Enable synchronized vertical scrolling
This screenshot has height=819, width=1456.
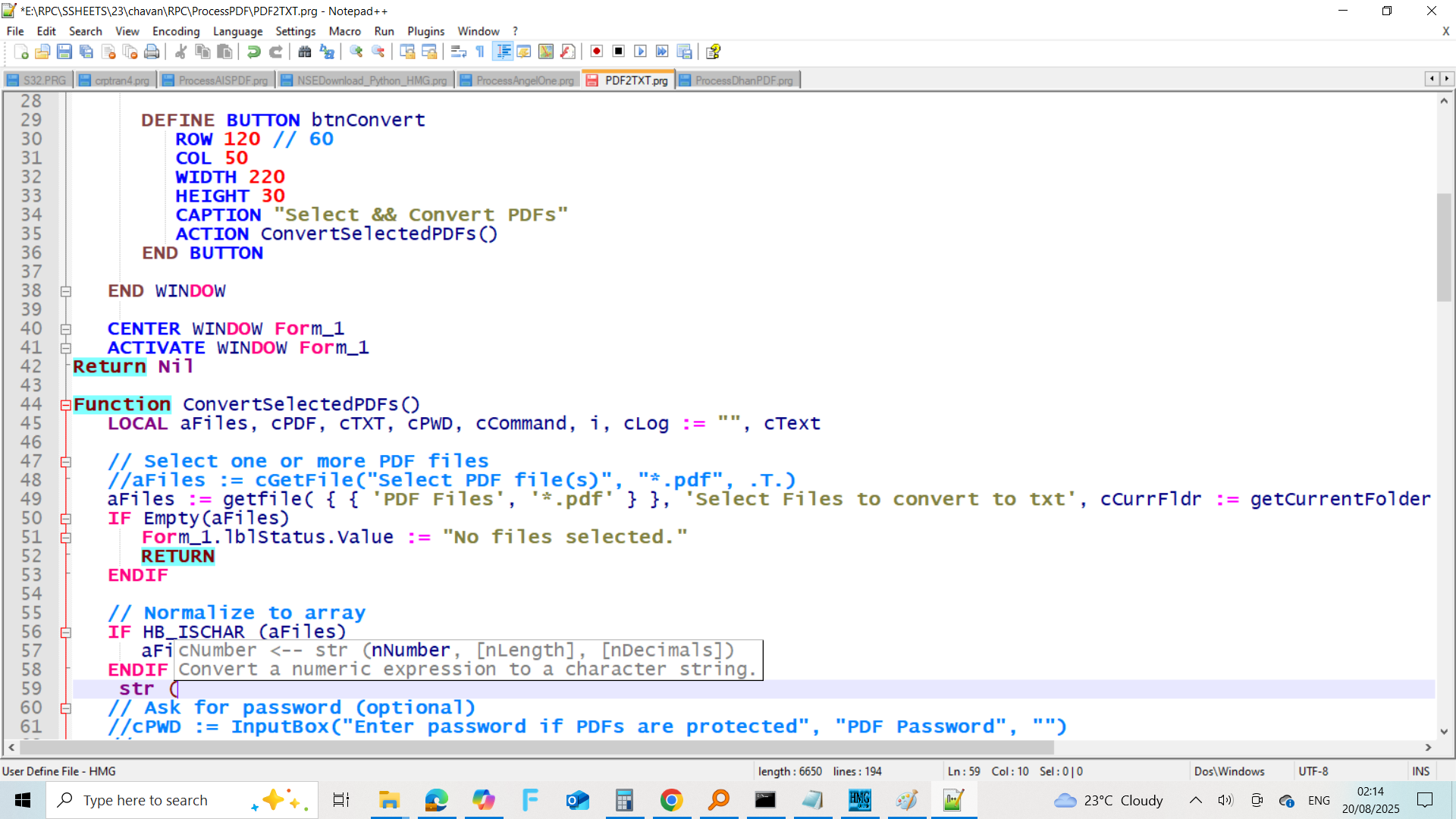coord(407,52)
